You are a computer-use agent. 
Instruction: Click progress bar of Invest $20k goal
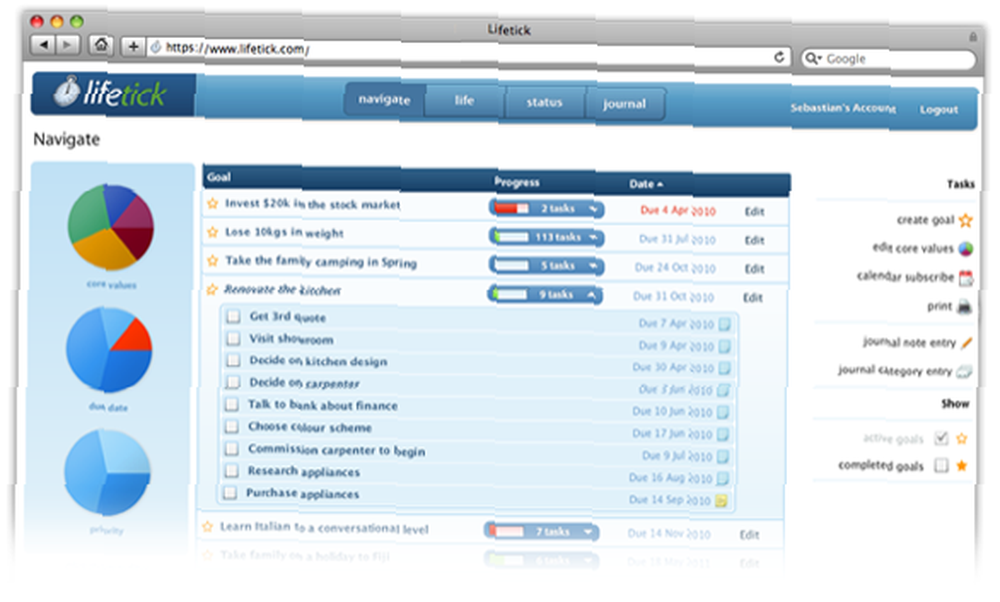(512, 209)
